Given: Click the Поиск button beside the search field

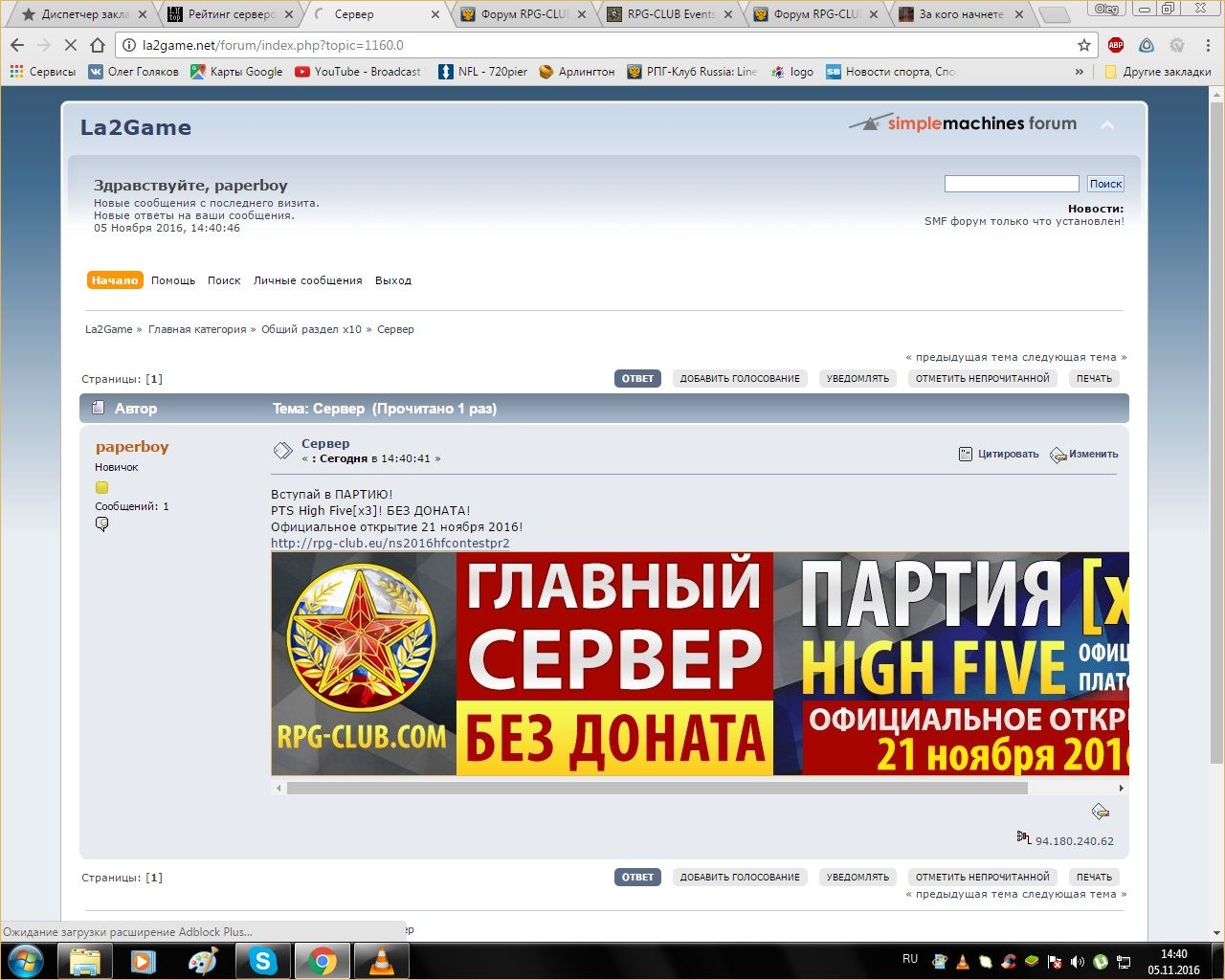Looking at the screenshot, I should [x=1105, y=184].
